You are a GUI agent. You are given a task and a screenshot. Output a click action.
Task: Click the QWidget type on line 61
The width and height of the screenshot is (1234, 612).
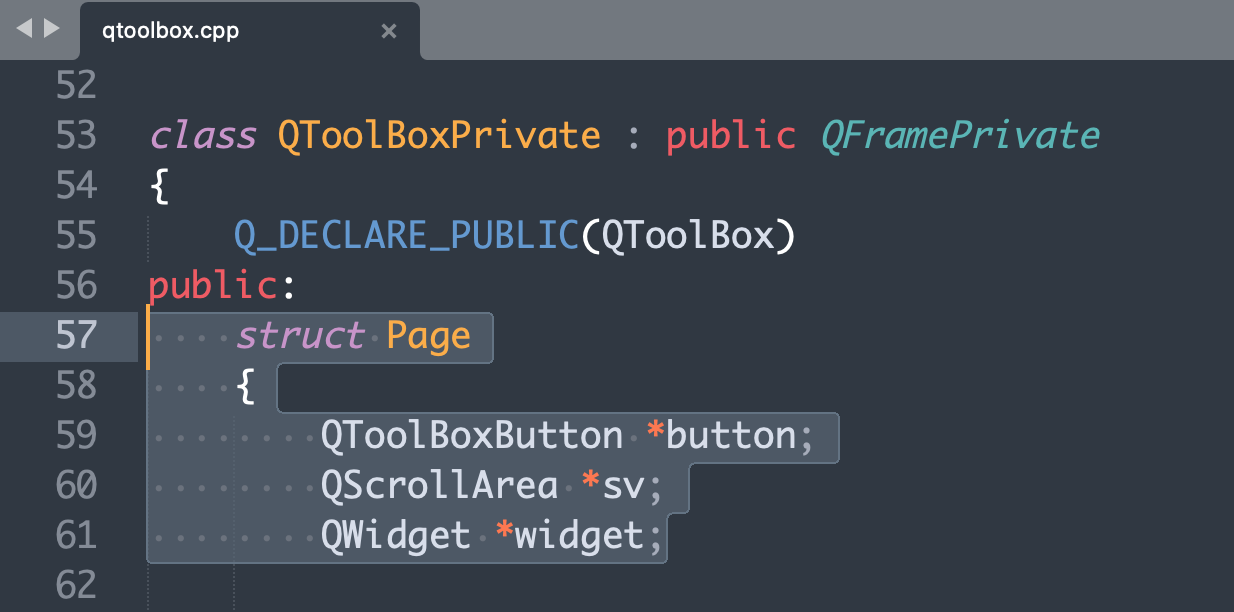pyautogui.click(x=395, y=535)
